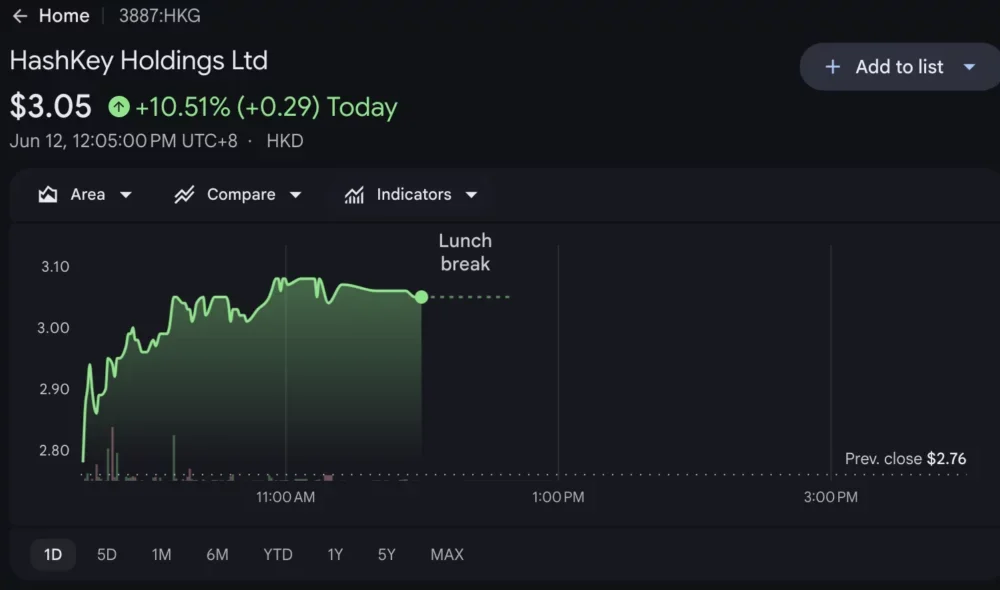Click the +10.51% (+0.29) Today change text
The width and height of the screenshot is (1000, 590).
tap(266, 107)
